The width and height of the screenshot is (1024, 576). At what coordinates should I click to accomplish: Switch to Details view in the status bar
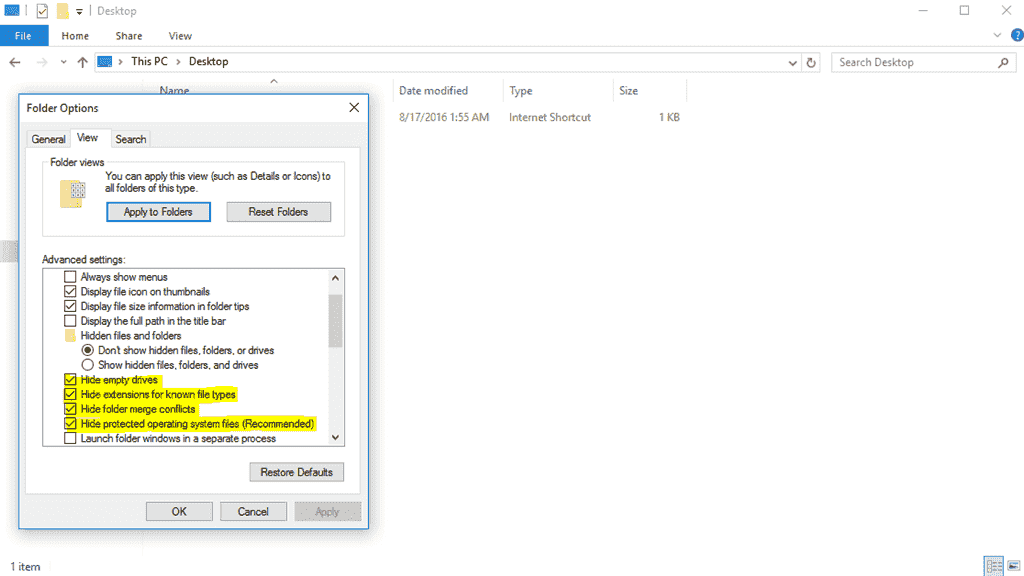tap(994, 565)
